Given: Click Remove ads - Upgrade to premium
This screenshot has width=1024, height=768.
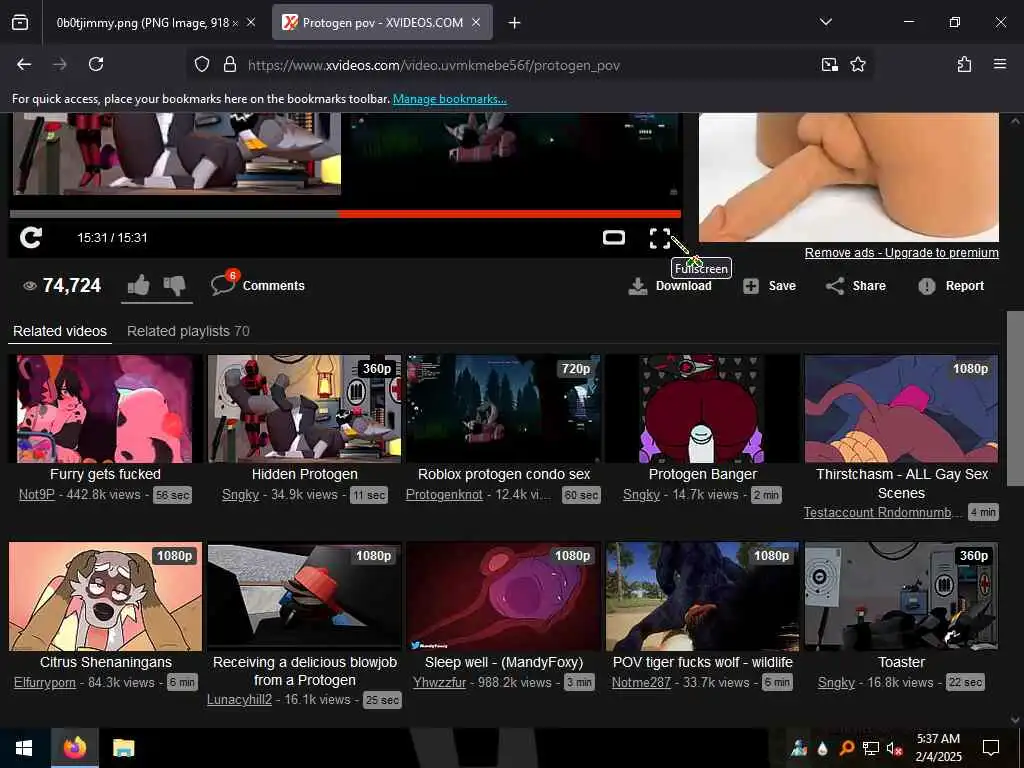Looking at the screenshot, I should (x=901, y=253).
